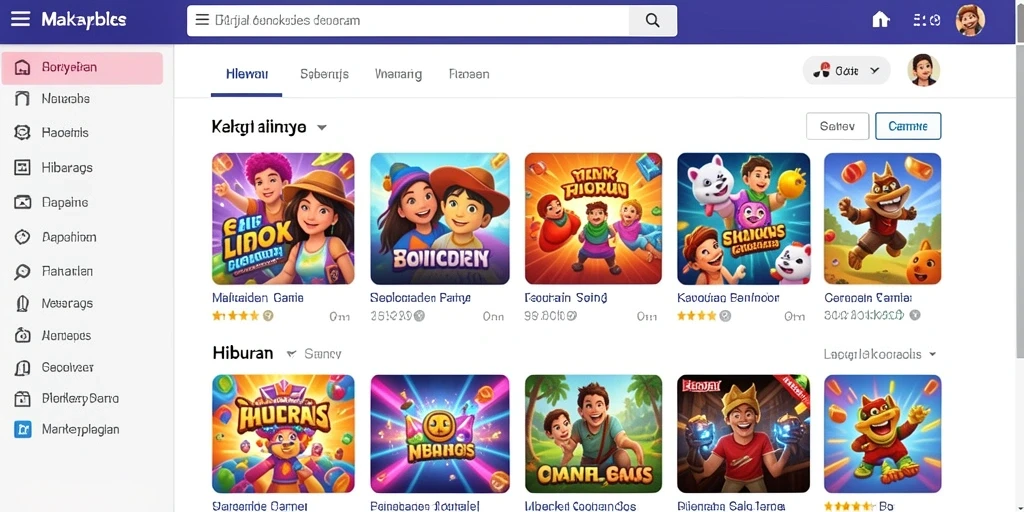Click the Nesarags sidebar icon
1024x512 pixels.
pos(22,304)
